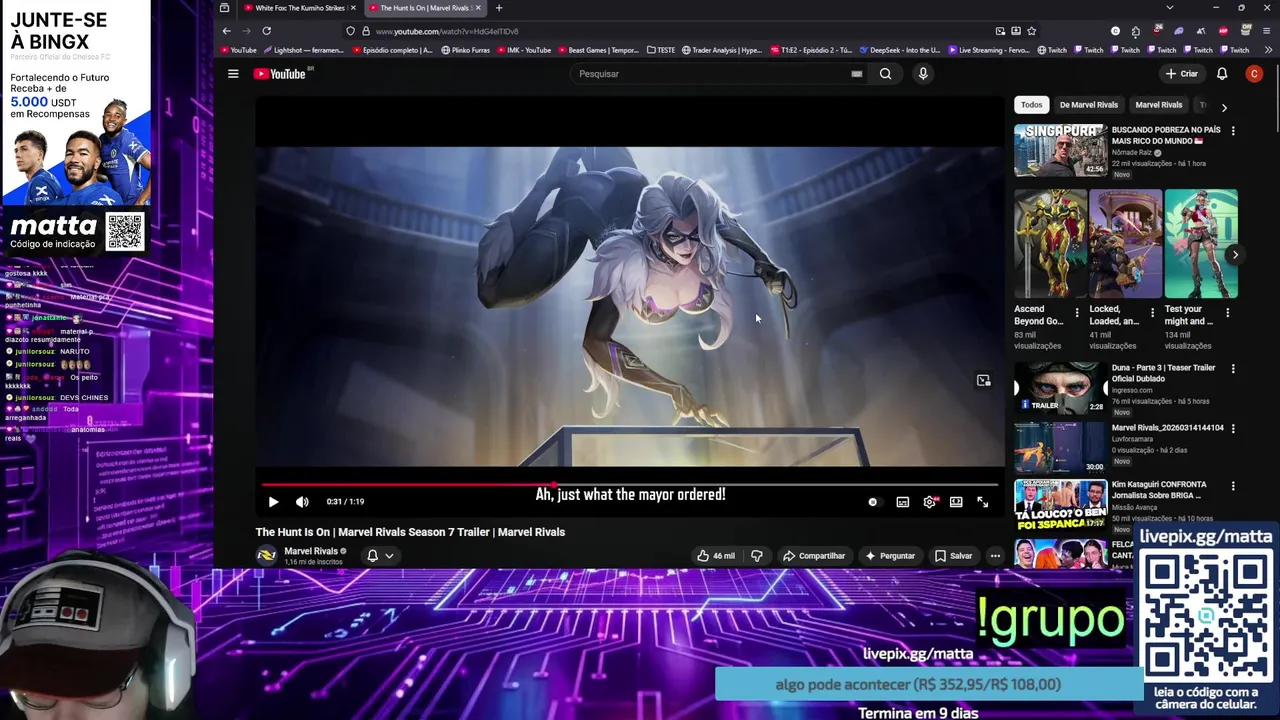This screenshot has width=1280, height=720.
Task: Open YouTube notifications bell in header
Action: [x=1222, y=73]
